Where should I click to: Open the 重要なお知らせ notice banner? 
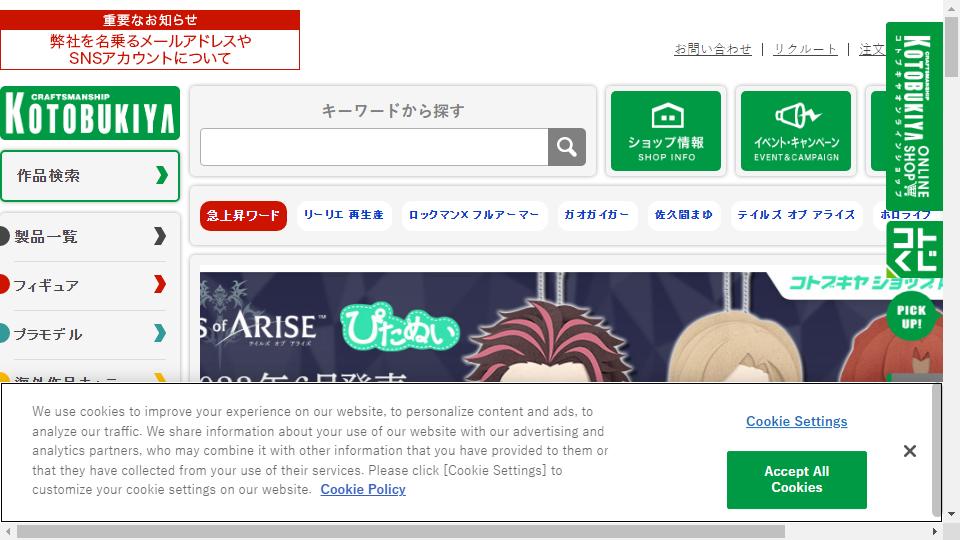[x=150, y=40]
